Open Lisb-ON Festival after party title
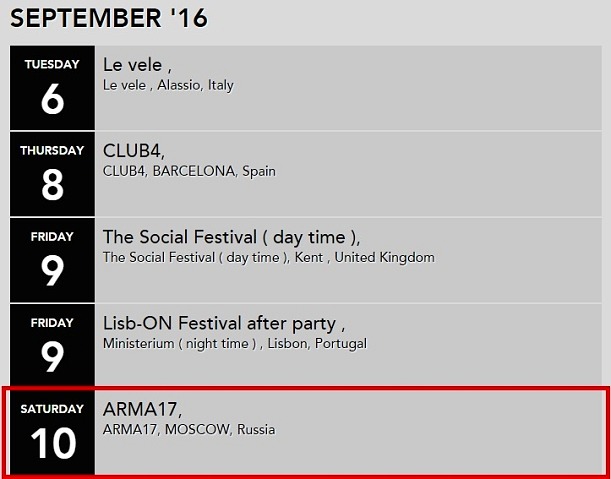The height and width of the screenshot is (479, 611). click(x=224, y=323)
